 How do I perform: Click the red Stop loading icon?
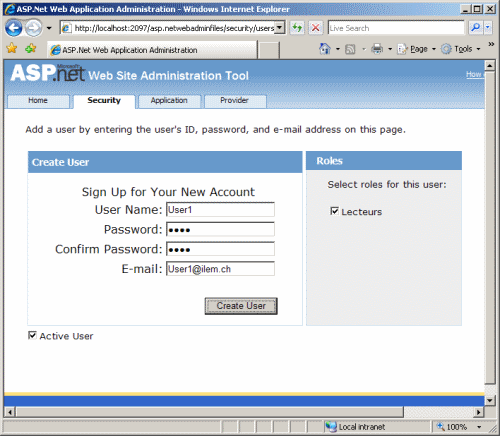pos(315,28)
